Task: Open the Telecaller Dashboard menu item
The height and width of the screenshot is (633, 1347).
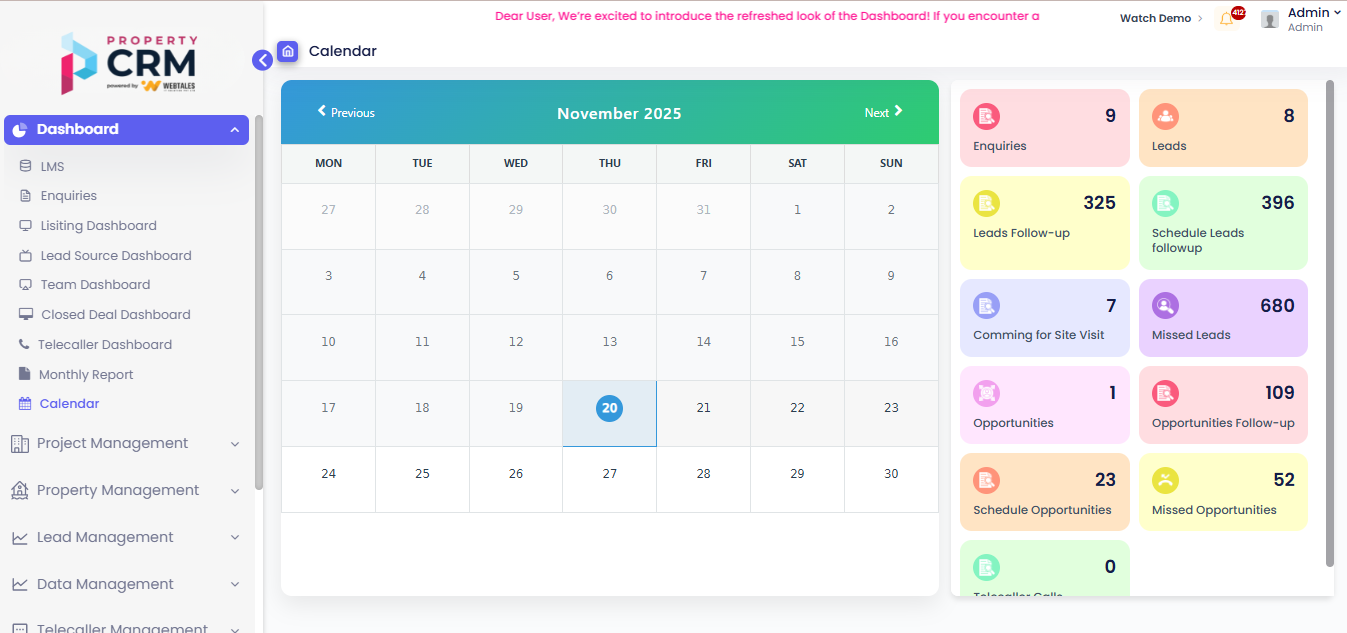Action: click(x=105, y=345)
